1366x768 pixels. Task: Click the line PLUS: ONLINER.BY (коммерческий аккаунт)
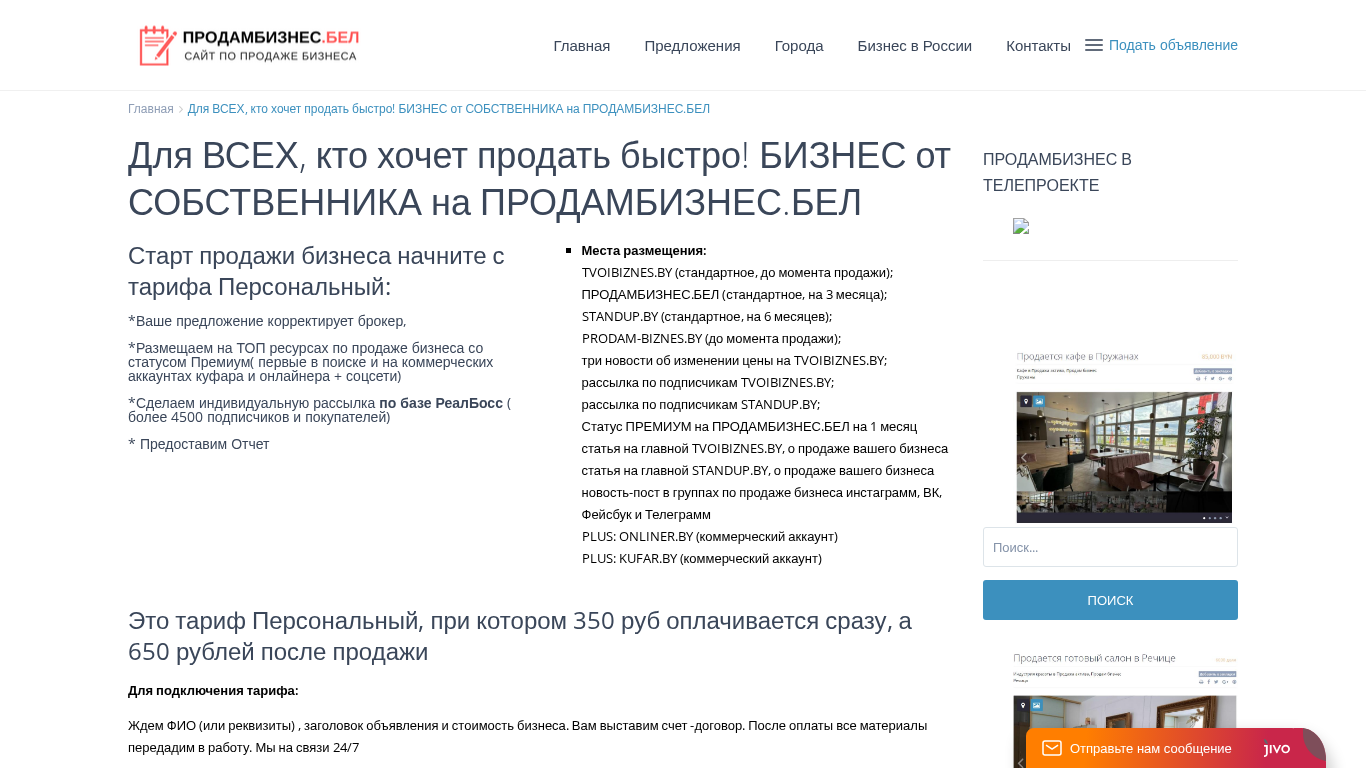(x=710, y=536)
